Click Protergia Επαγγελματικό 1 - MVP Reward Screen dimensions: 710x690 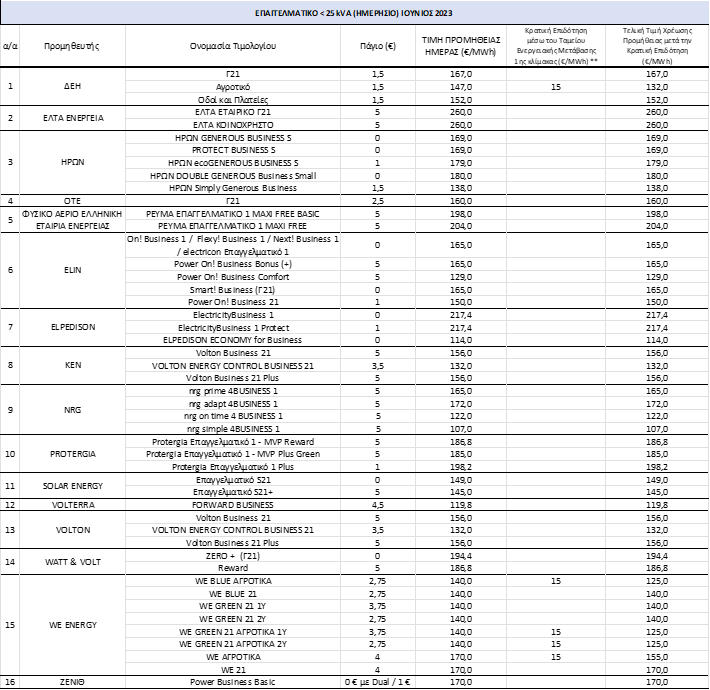(x=233, y=442)
